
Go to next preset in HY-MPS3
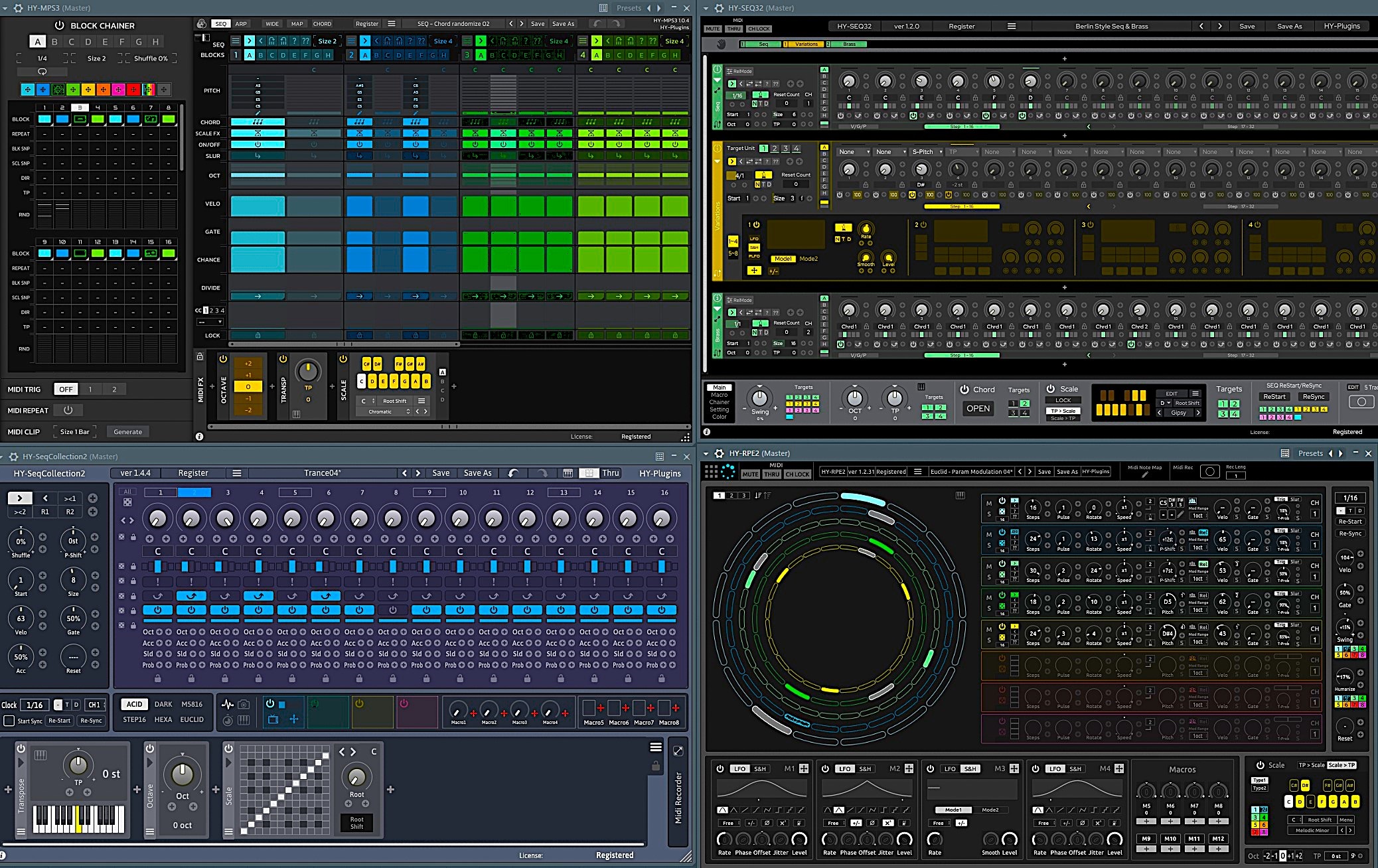[522, 23]
